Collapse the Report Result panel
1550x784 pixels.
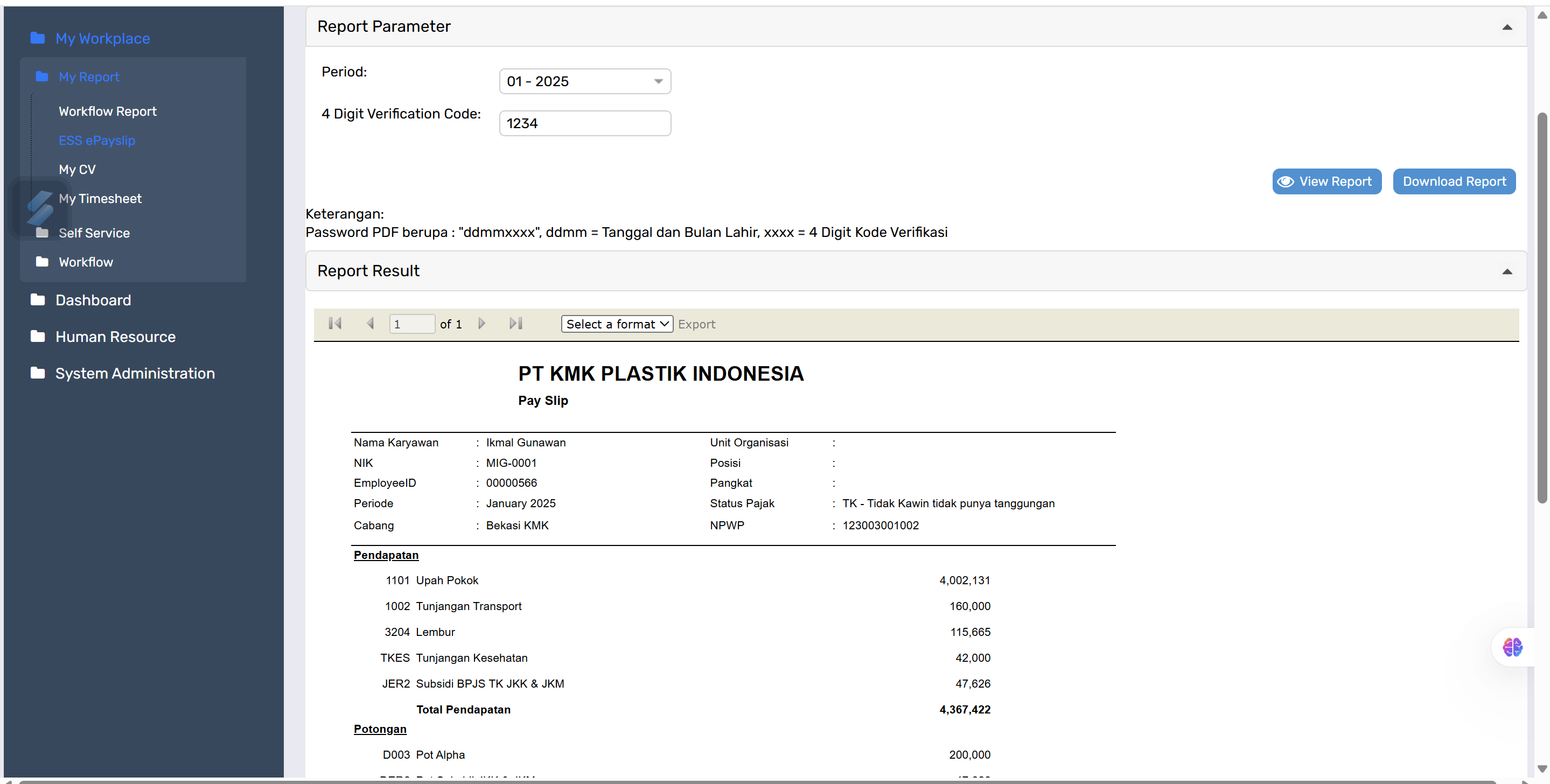coord(1507,272)
